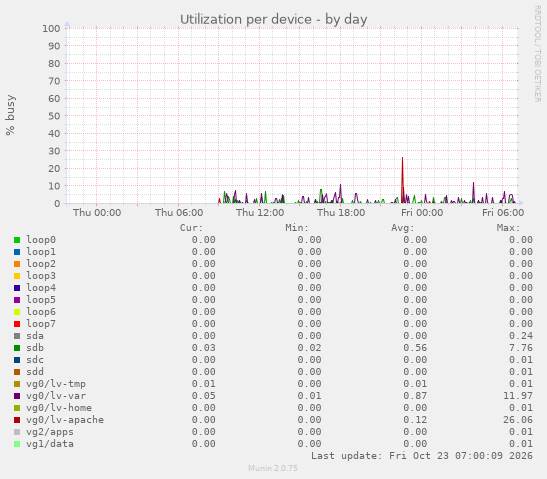Click the Cur: column header

click(191, 228)
